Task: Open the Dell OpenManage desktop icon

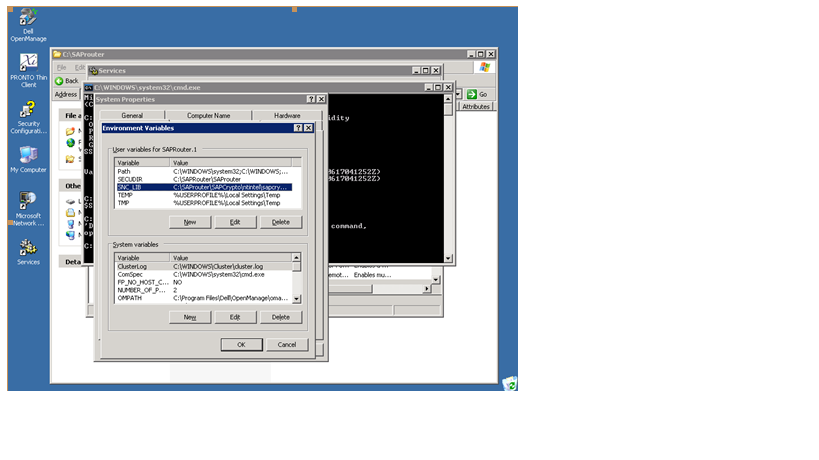Action: (28, 25)
